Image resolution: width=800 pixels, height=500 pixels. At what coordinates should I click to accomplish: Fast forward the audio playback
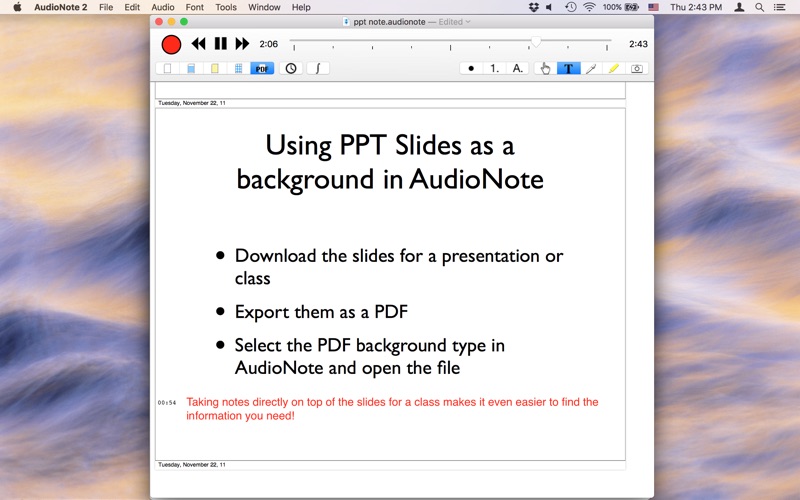click(x=242, y=44)
